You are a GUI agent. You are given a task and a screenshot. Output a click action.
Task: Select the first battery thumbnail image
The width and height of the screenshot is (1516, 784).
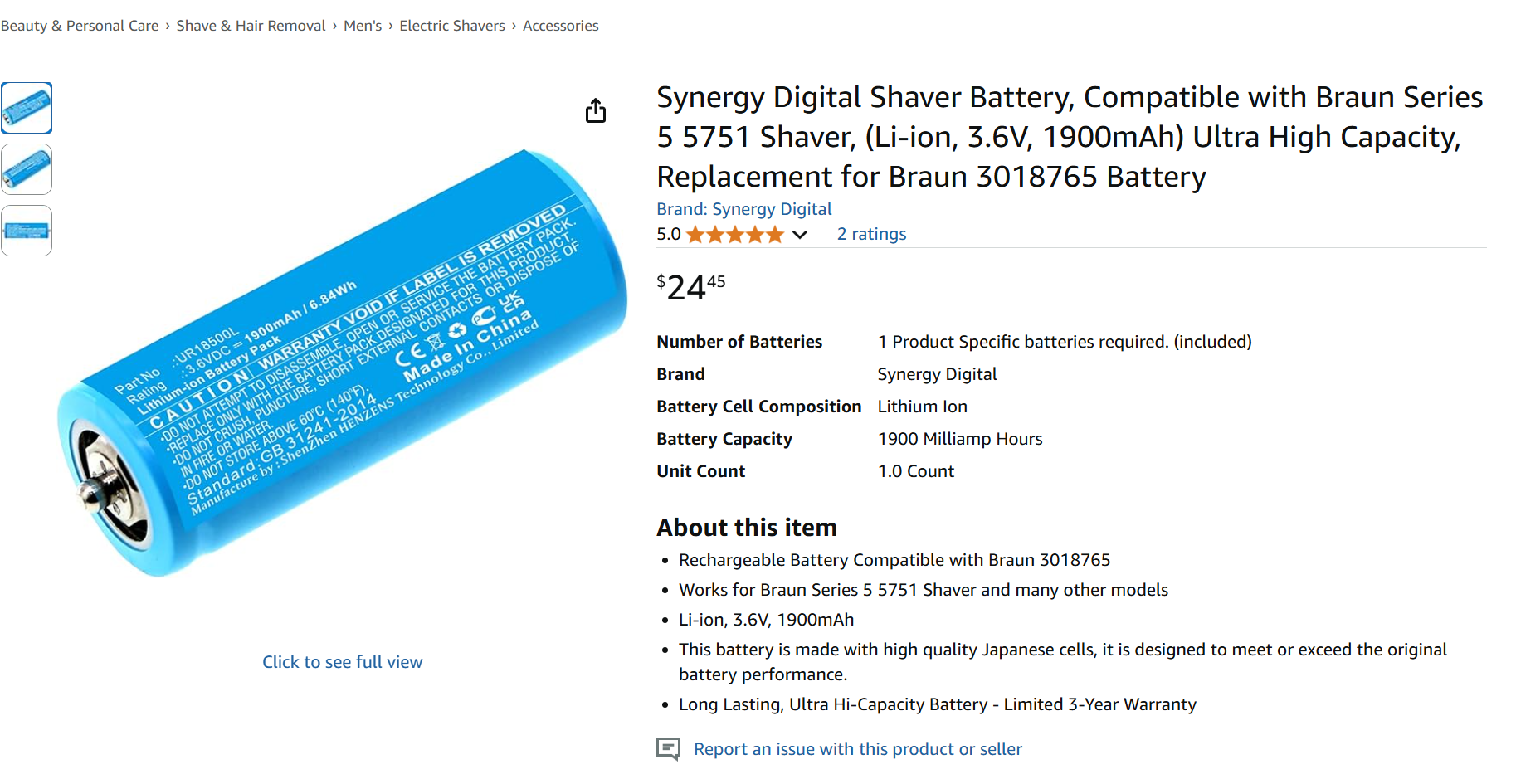(27, 108)
